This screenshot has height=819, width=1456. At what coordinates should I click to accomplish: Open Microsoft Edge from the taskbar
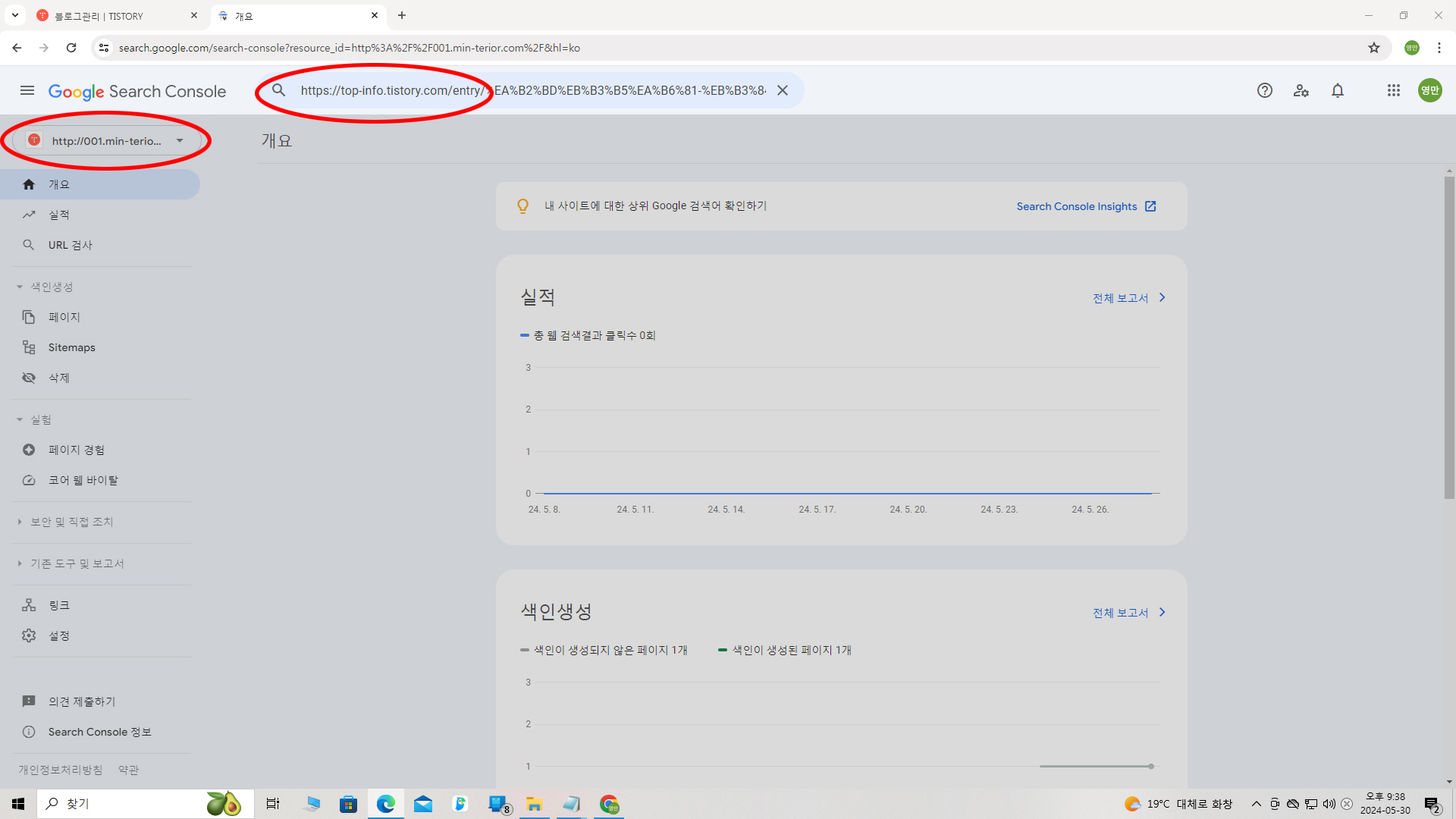(385, 804)
